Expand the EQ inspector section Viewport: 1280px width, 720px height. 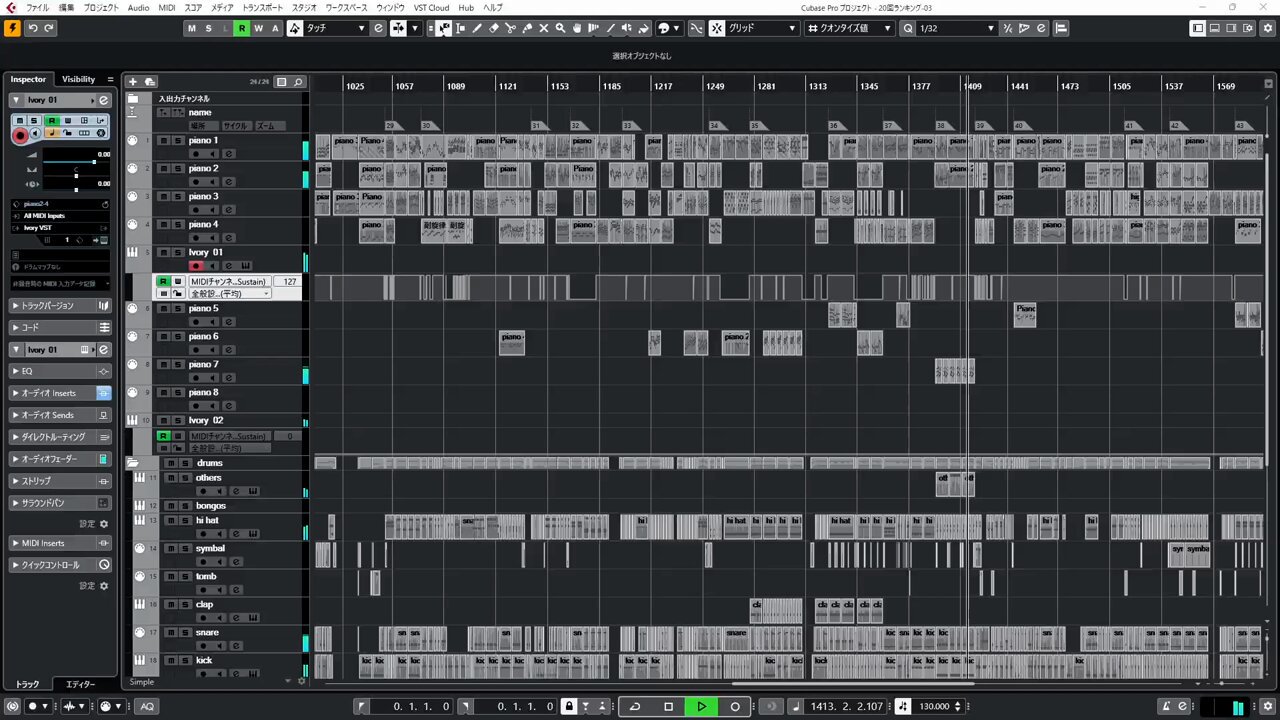[60, 371]
